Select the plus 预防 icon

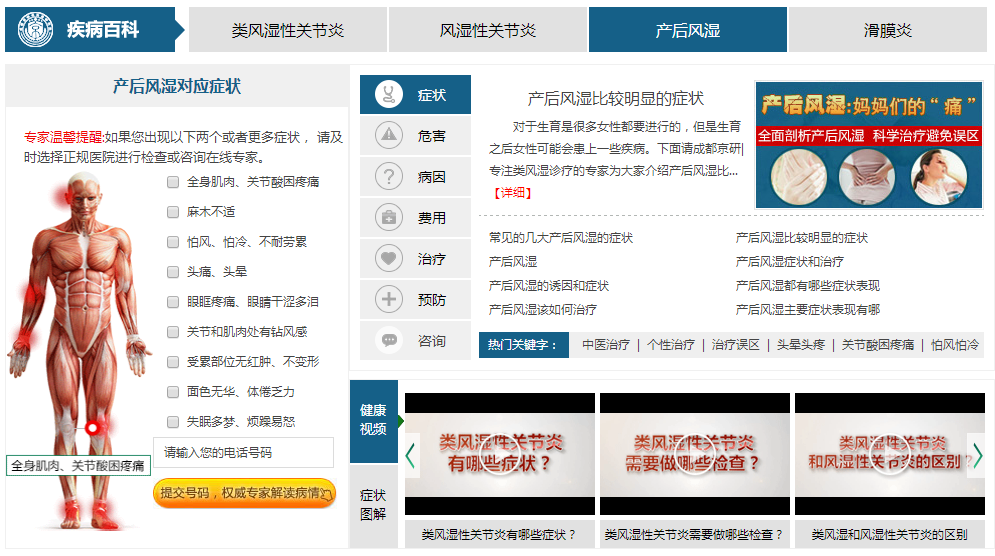coord(389,299)
